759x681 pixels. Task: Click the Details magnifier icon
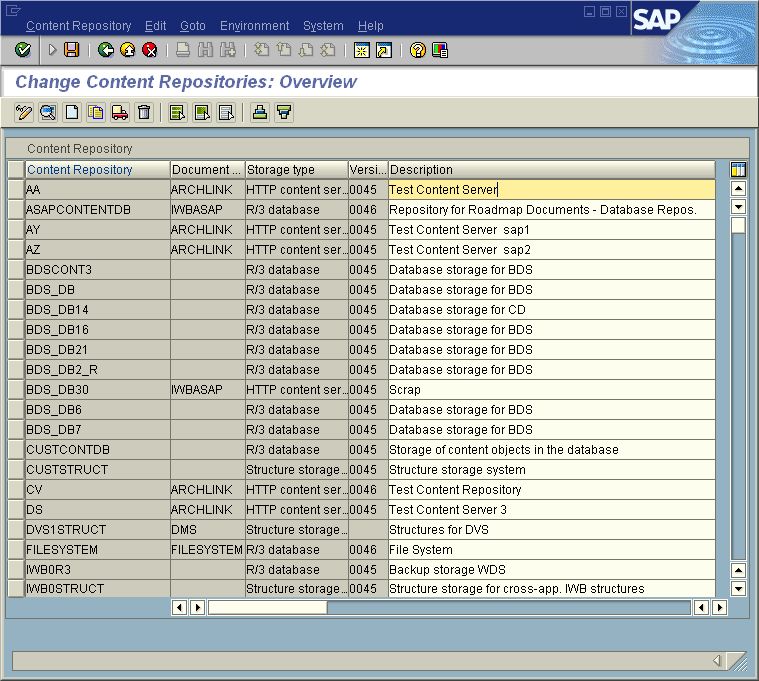click(x=47, y=113)
